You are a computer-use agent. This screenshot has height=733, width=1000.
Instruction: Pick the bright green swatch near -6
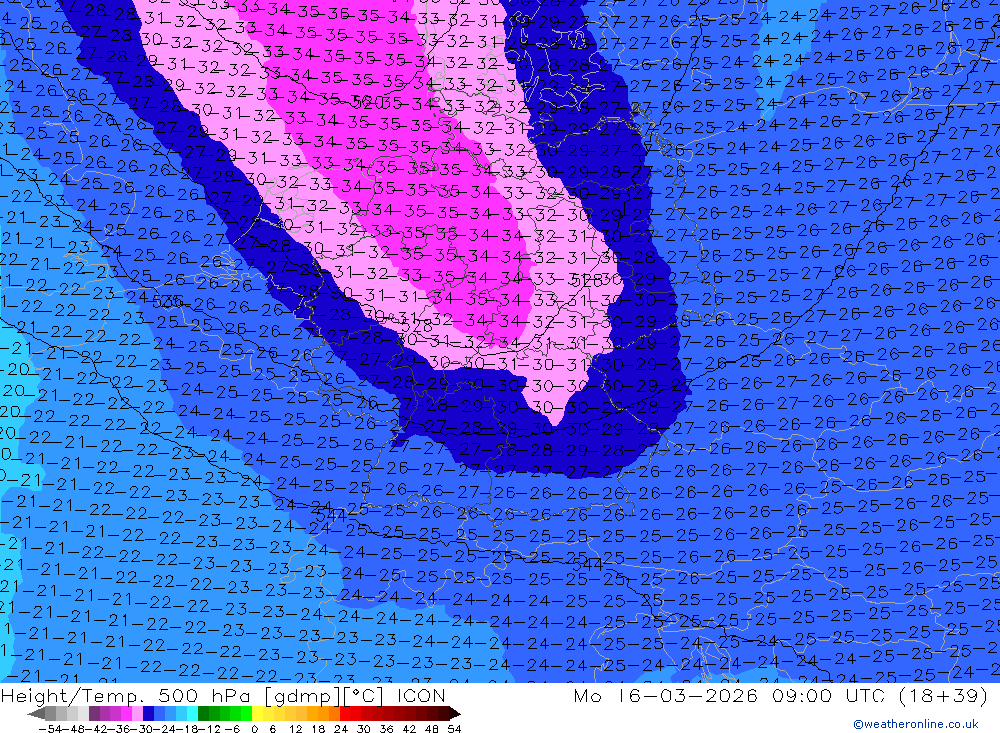246,713
